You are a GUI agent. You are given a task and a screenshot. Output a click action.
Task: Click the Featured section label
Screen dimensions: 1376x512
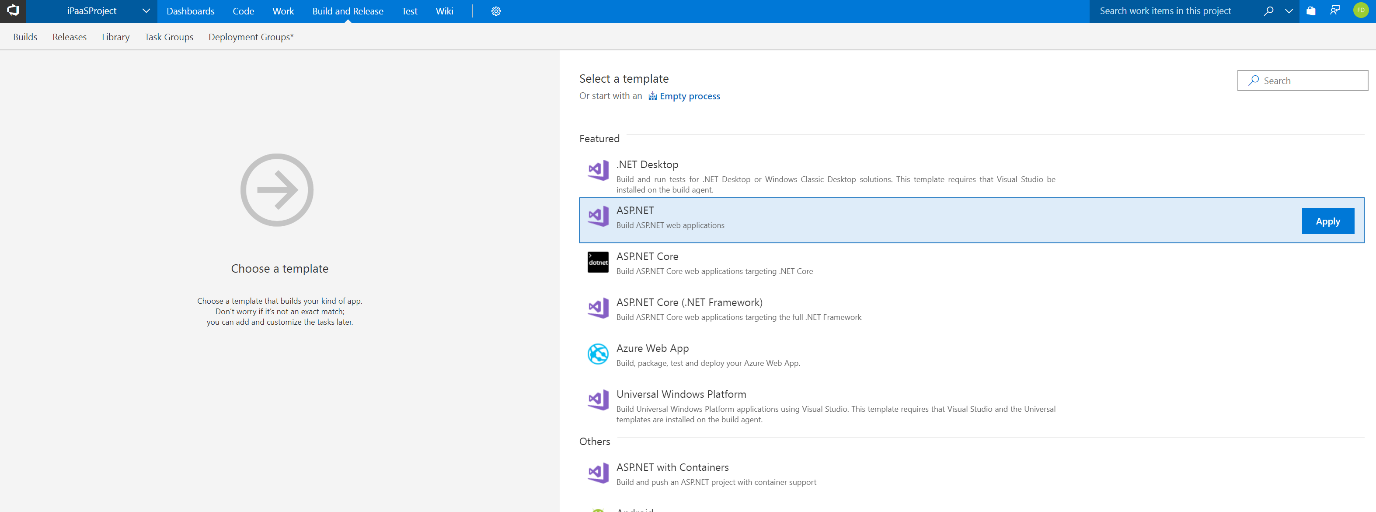click(599, 138)
